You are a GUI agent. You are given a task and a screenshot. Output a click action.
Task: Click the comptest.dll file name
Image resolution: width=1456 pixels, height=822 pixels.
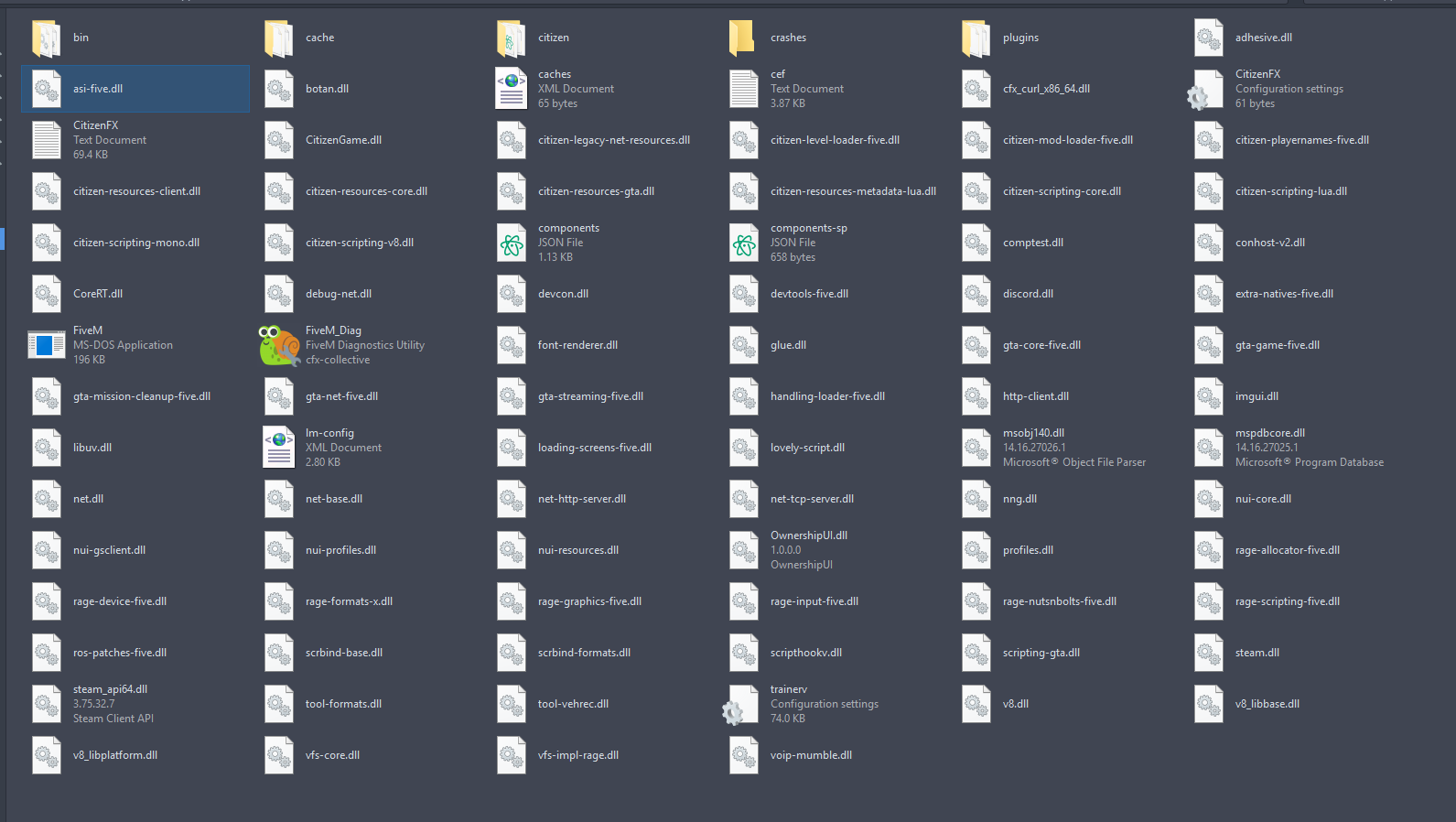[1033, 243]
